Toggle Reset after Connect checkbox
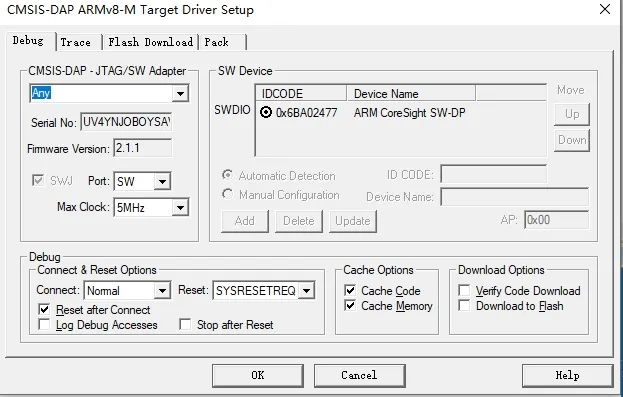The image size is (623, 397). pos(44,309)
